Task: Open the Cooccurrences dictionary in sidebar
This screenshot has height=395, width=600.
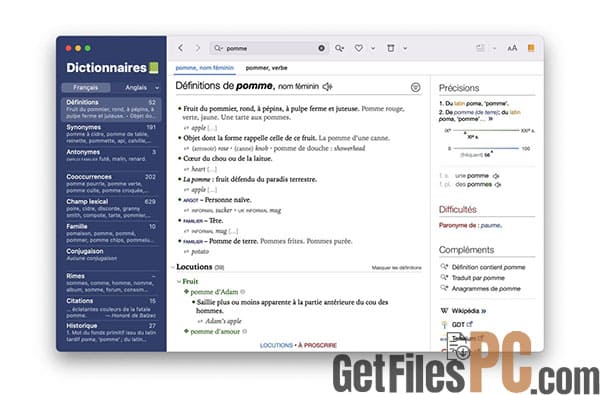Action: (x=111, y=183)
